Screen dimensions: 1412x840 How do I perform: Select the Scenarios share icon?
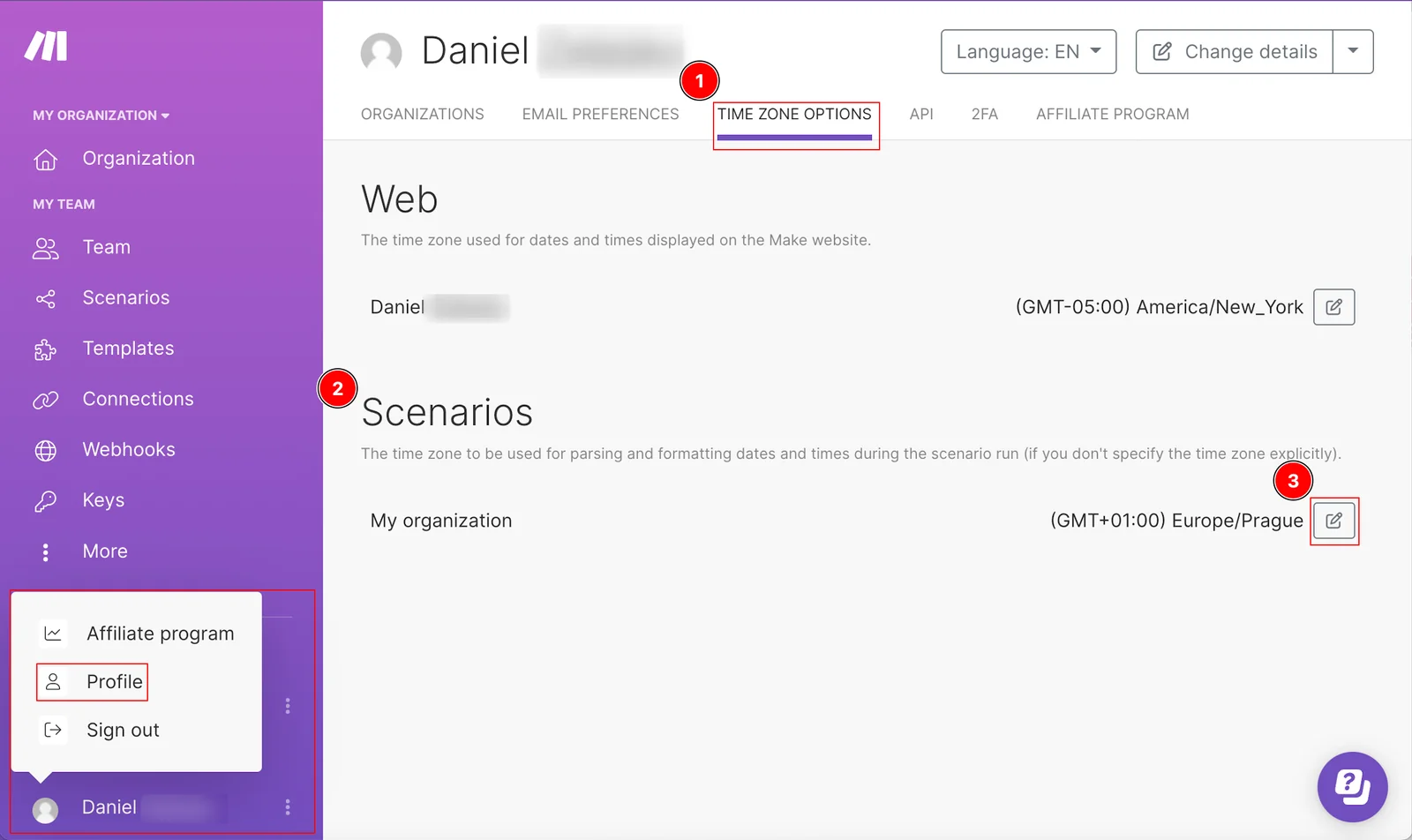(x=46, y=299)
